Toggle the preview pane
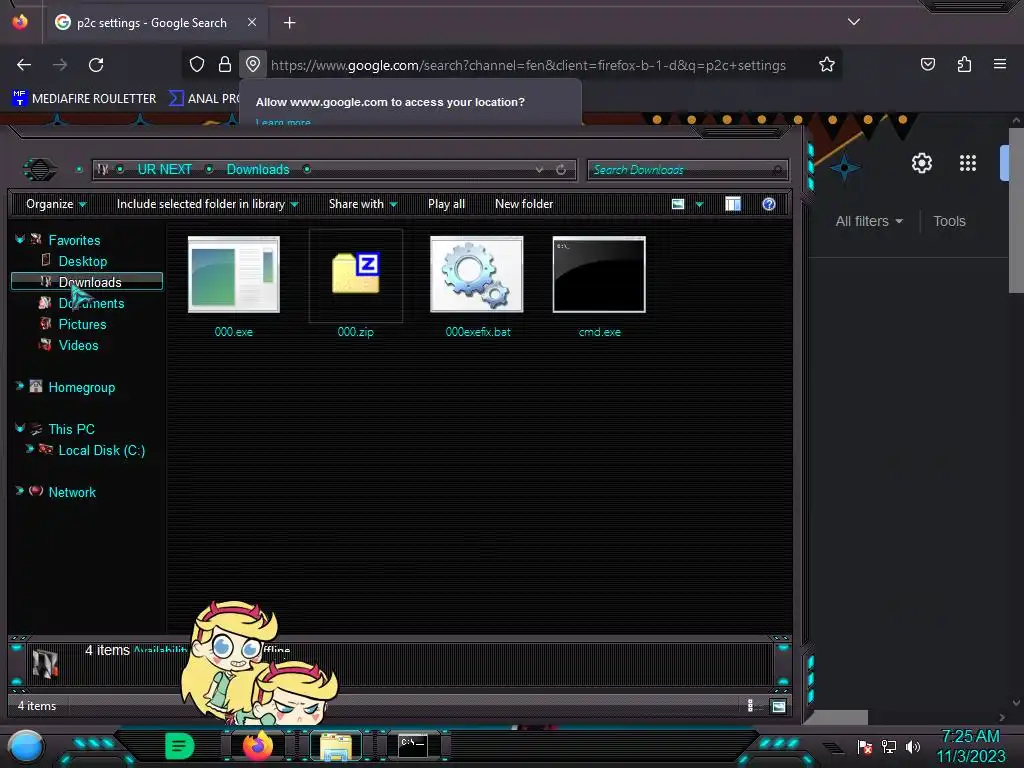The height and width of the screenshot is (768, 1024). 733,204
